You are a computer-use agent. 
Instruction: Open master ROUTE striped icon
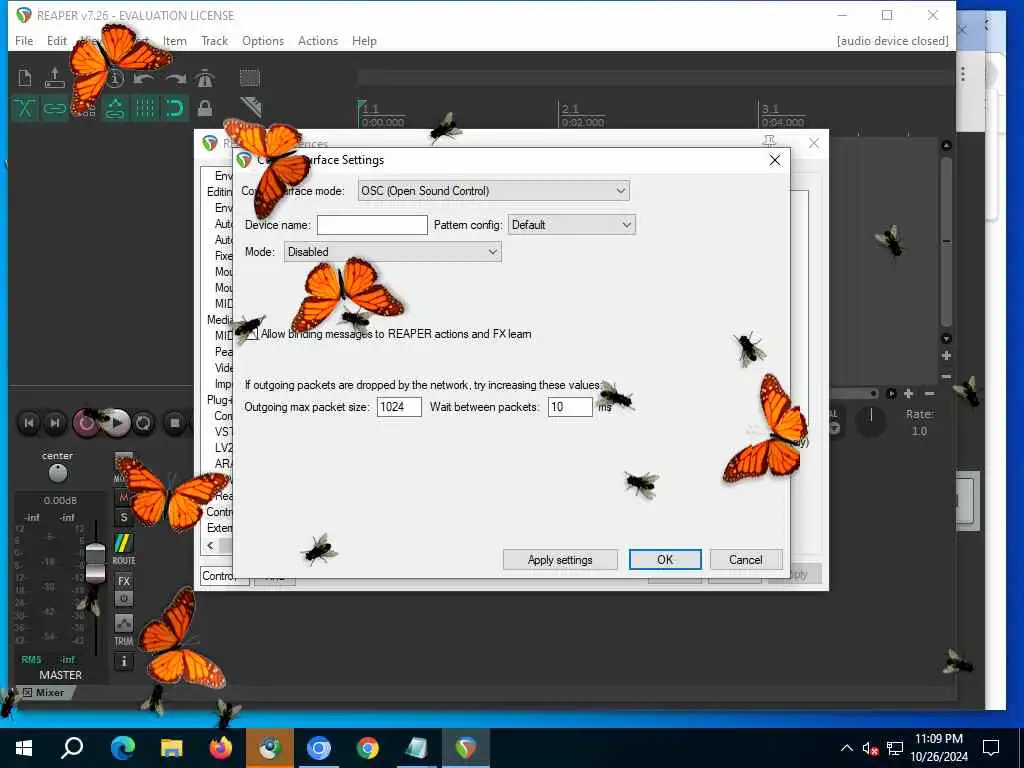point(123,543)
